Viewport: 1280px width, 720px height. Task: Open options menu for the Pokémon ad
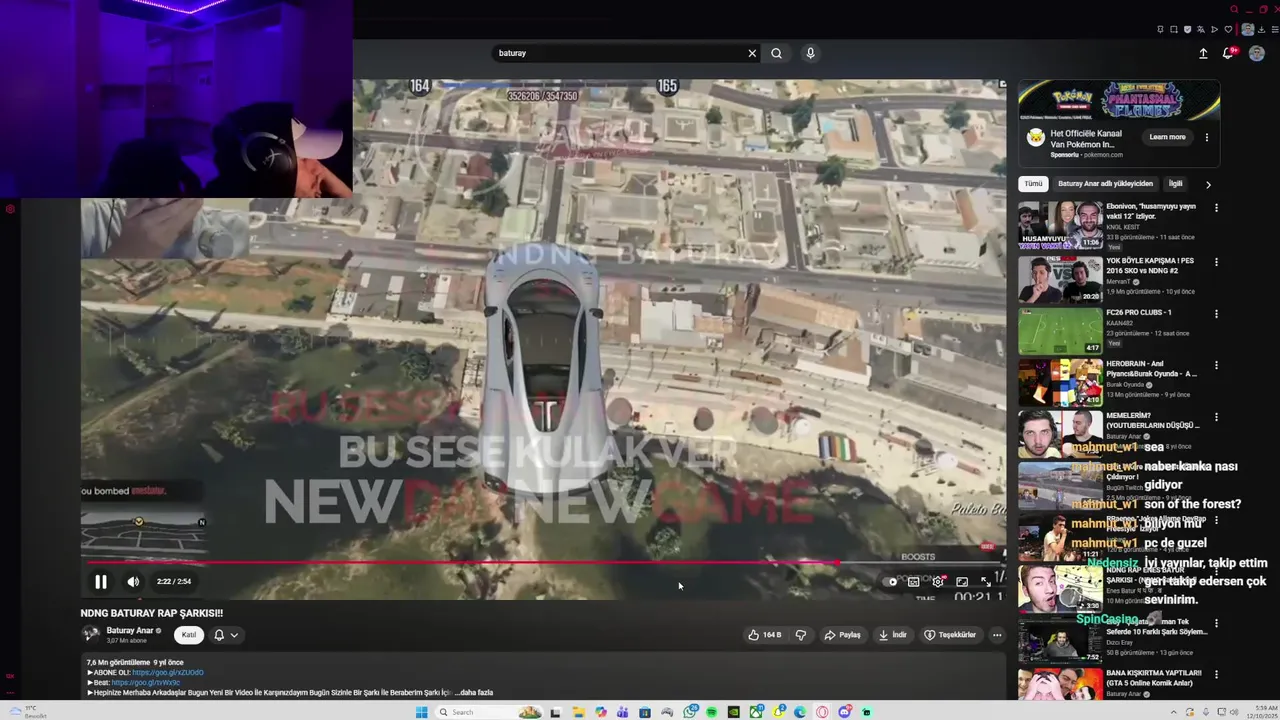click(x=1206, y=137)
